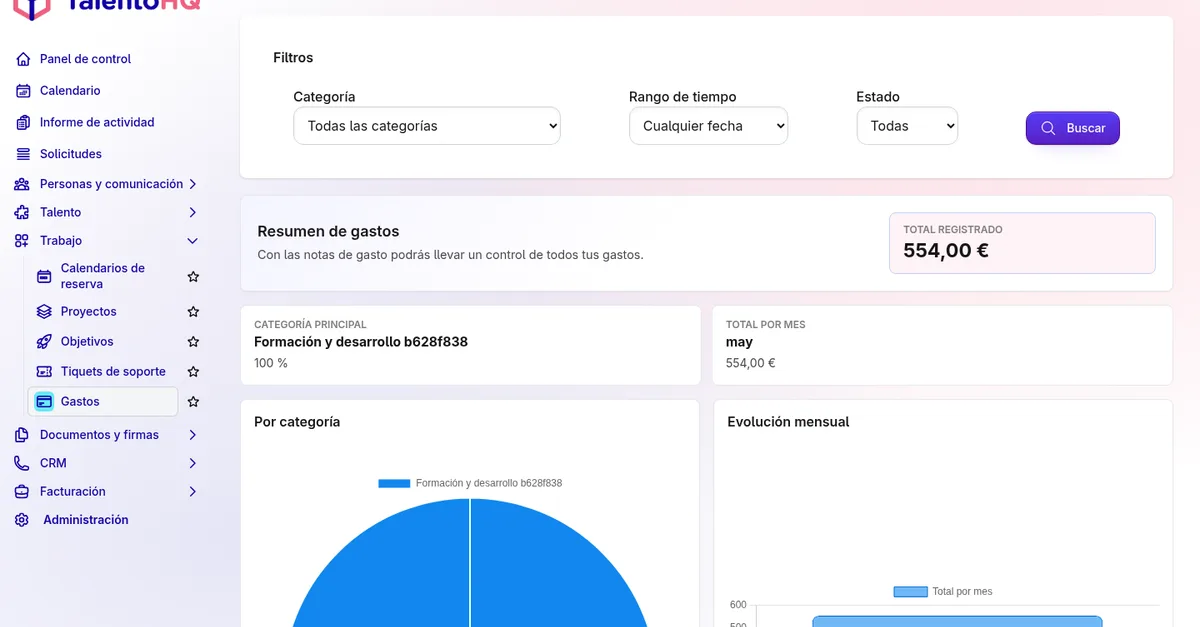
Task: Star the Tiquets de soporte menu entry
Action: point(194,372)
